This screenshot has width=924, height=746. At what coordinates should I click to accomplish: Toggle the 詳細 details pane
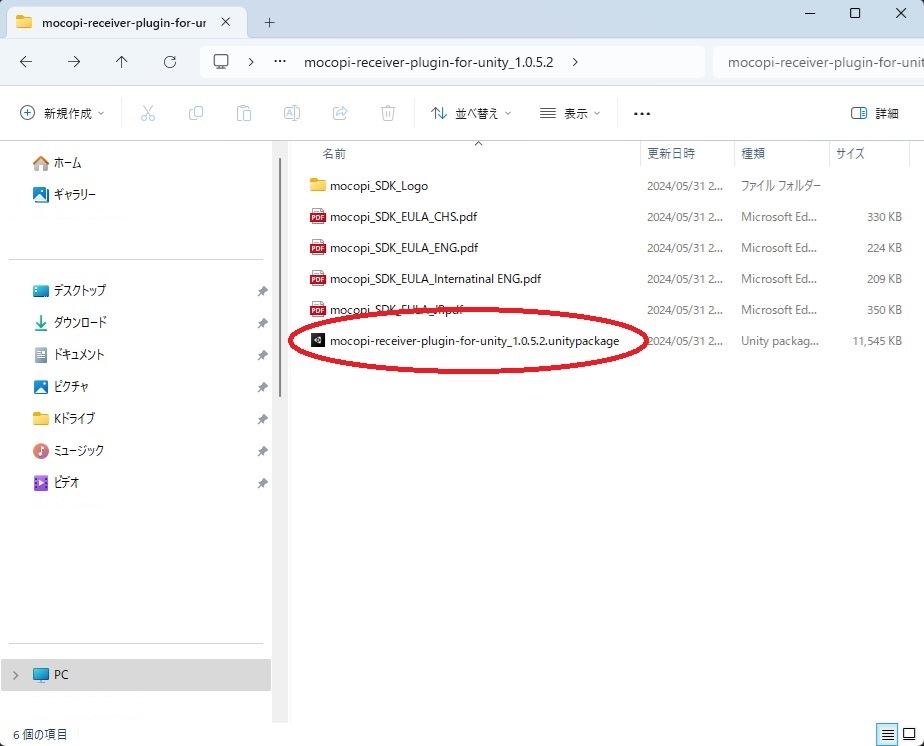click(x=874, y=113)
